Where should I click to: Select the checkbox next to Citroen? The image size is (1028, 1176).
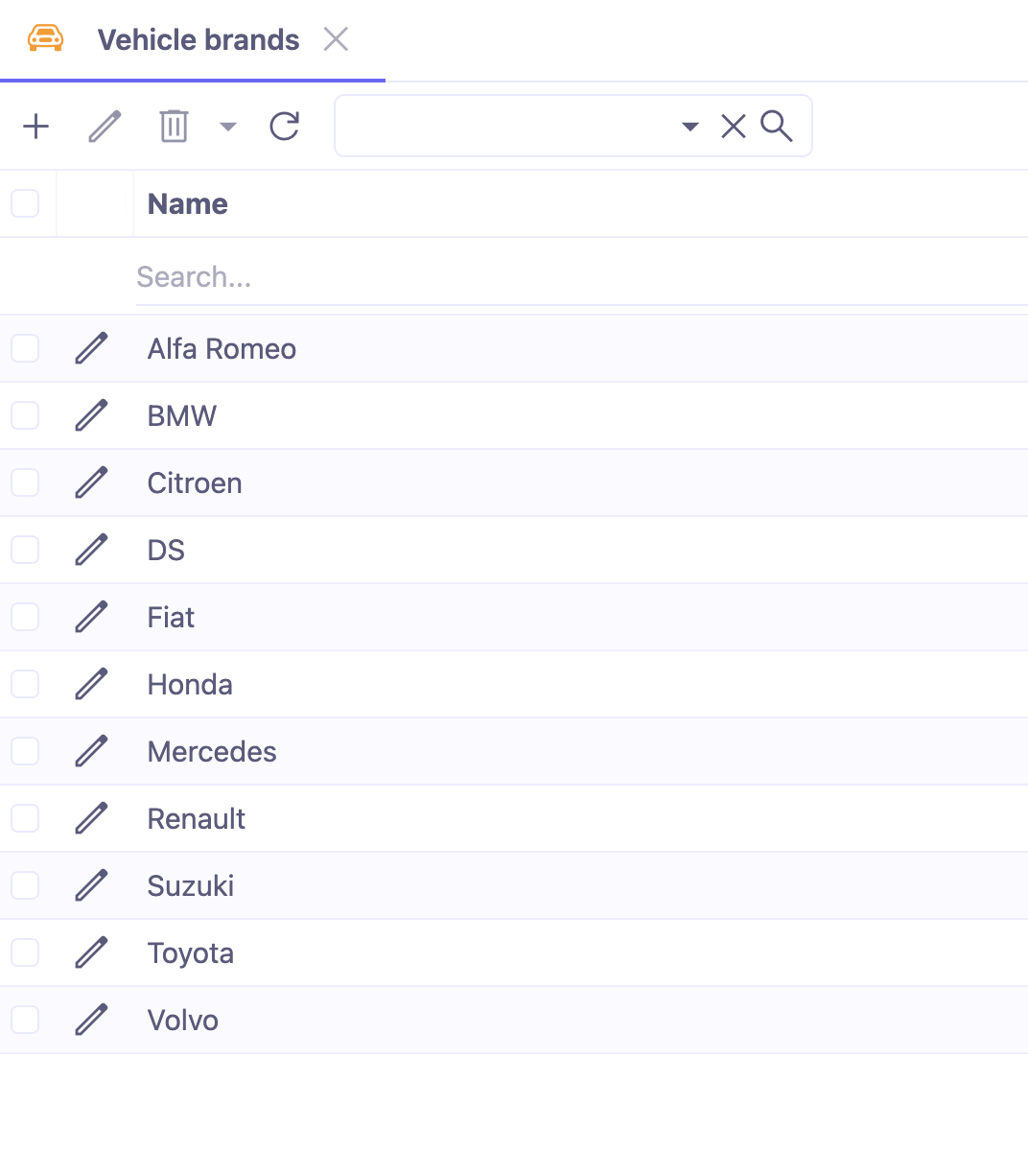point(25,482)
